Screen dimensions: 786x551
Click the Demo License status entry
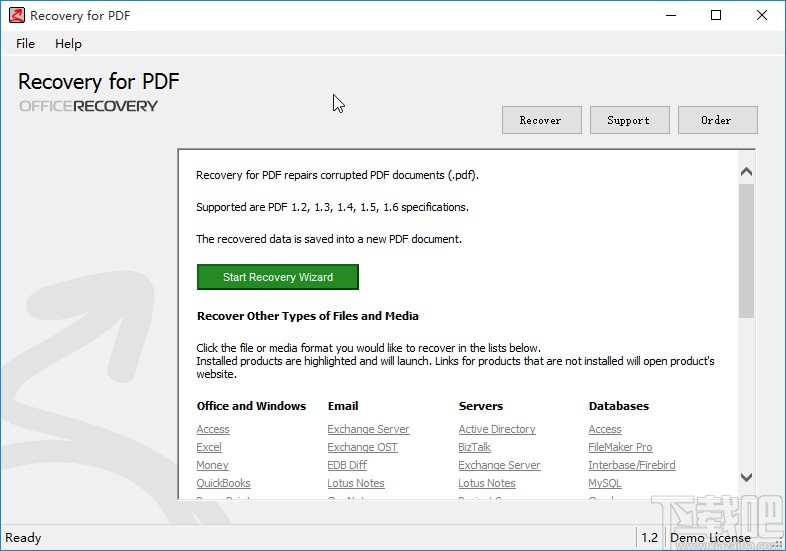710,538
